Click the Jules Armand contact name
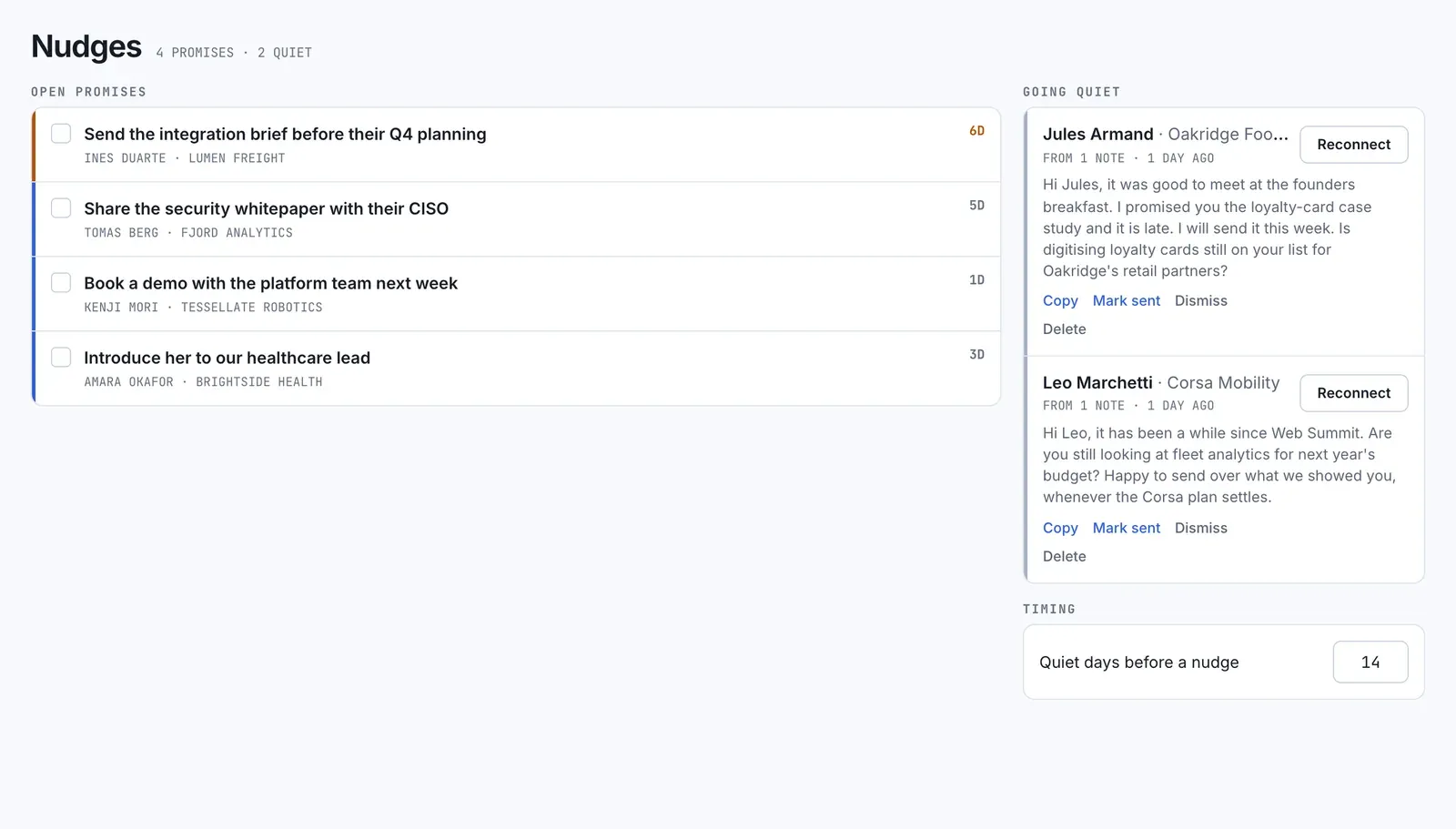This screenshot has height=829, width=1456. click(1097, 135)
